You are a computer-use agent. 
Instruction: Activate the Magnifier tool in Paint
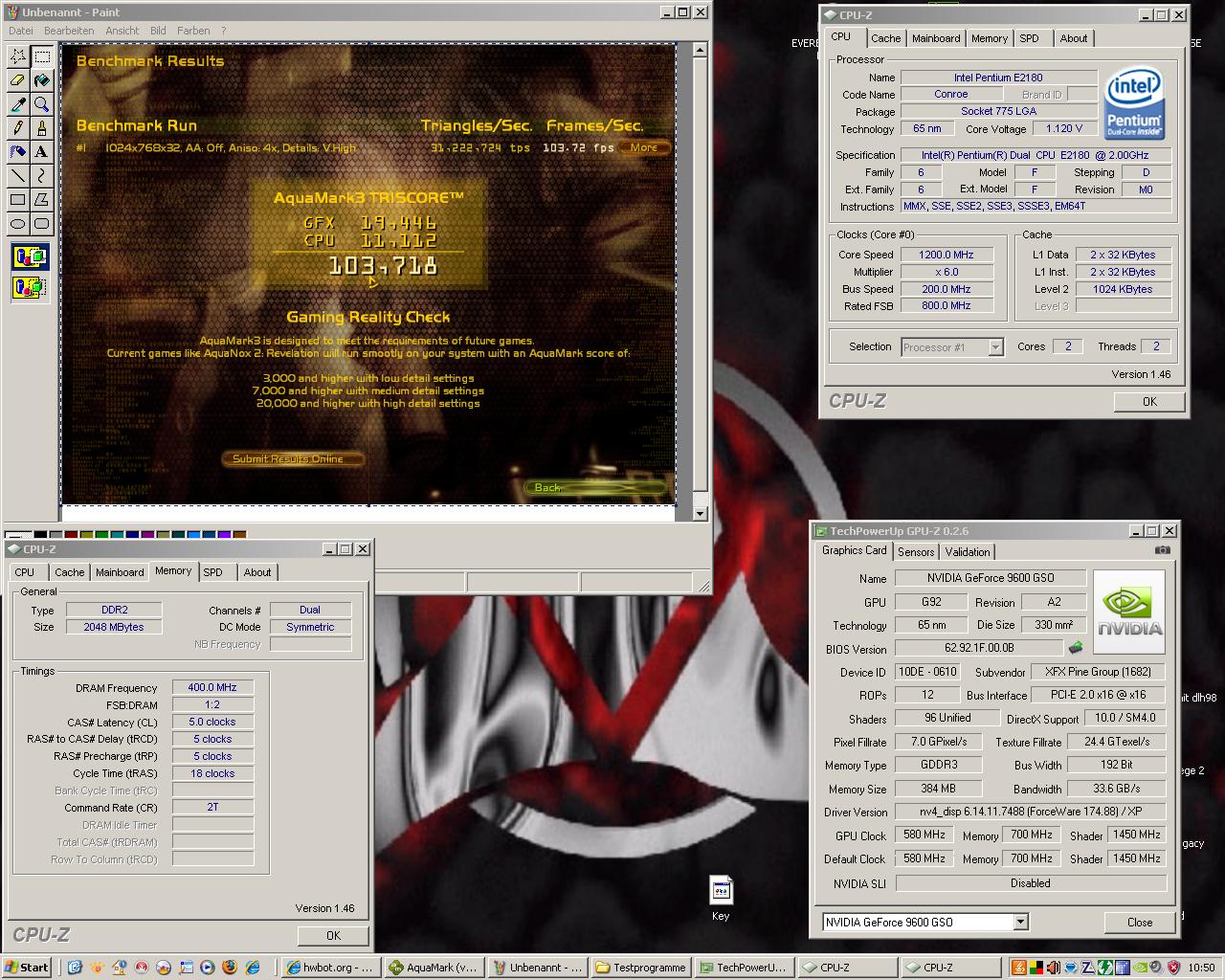[x=42, y=104]
